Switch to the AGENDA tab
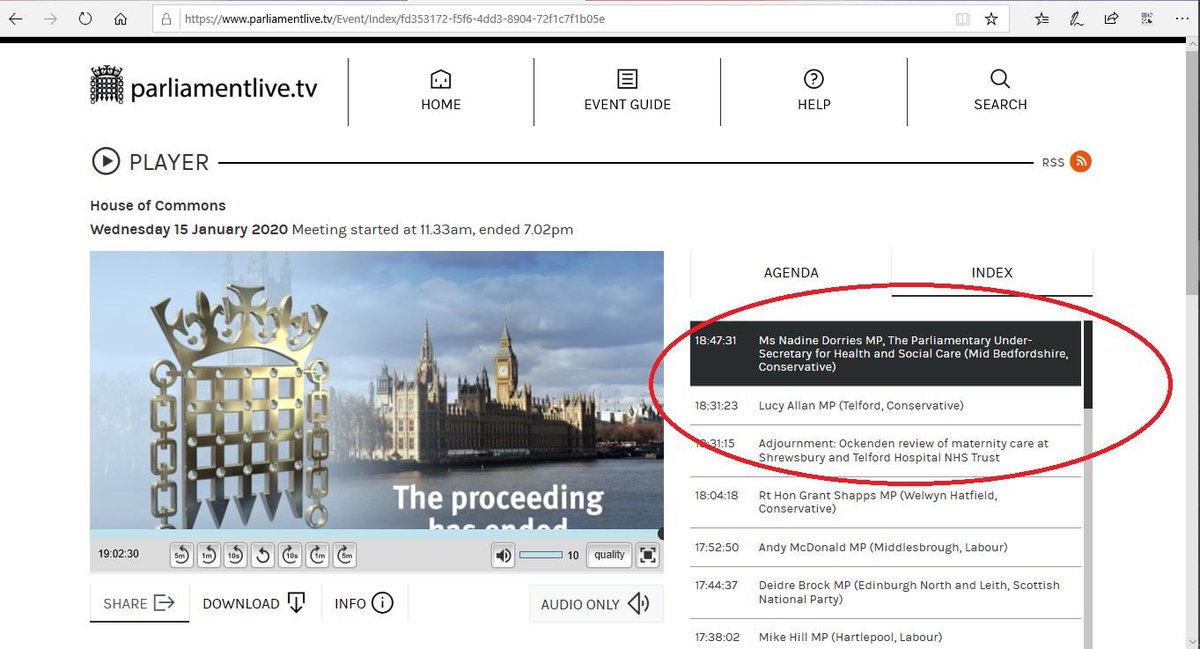Screen dimensions: 1200x649 click(x=791, y=272)
